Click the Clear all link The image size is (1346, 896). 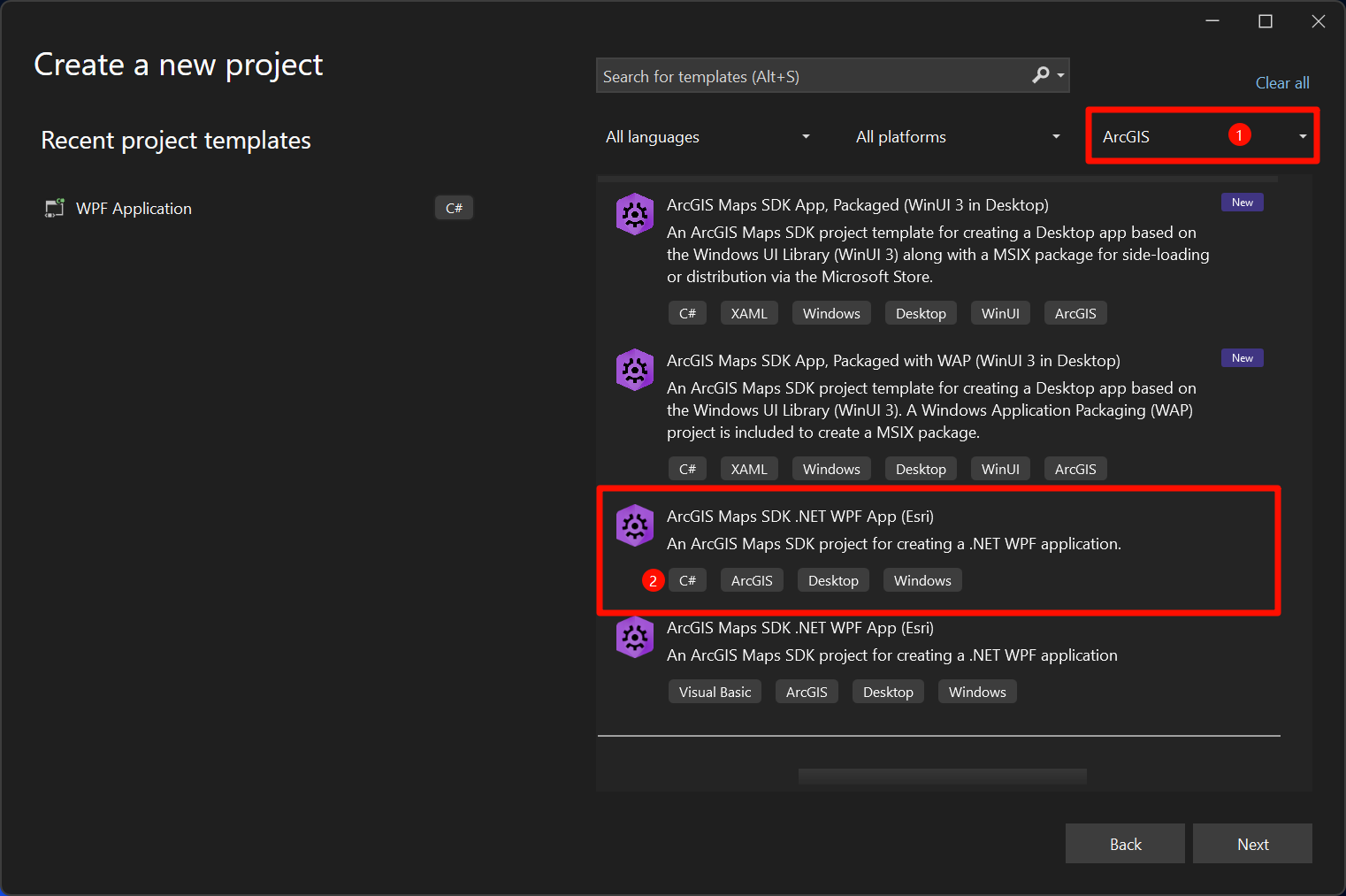click(x=1282, y=83)
